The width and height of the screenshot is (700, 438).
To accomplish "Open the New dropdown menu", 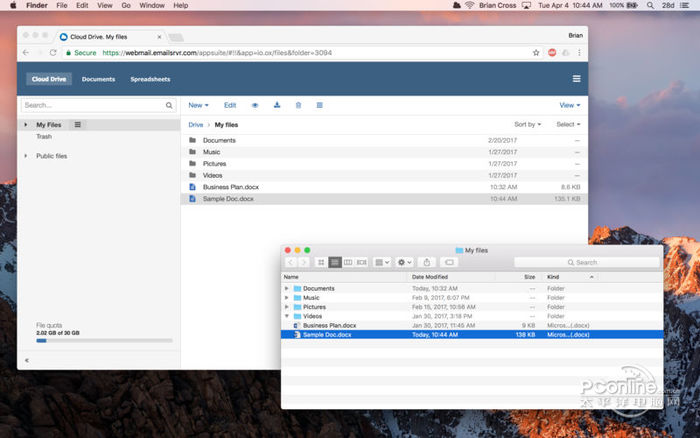I will (198, 105).
